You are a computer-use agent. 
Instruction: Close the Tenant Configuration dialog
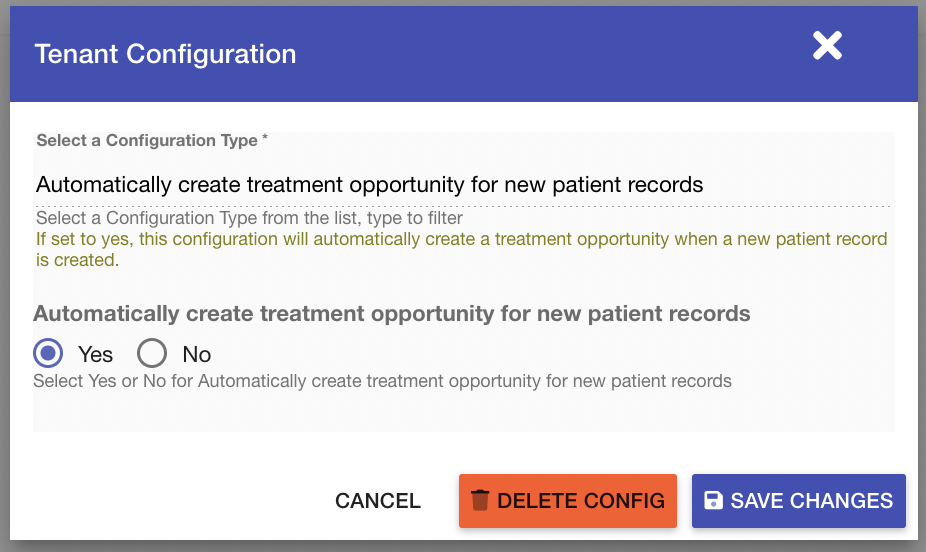[827, 45]
